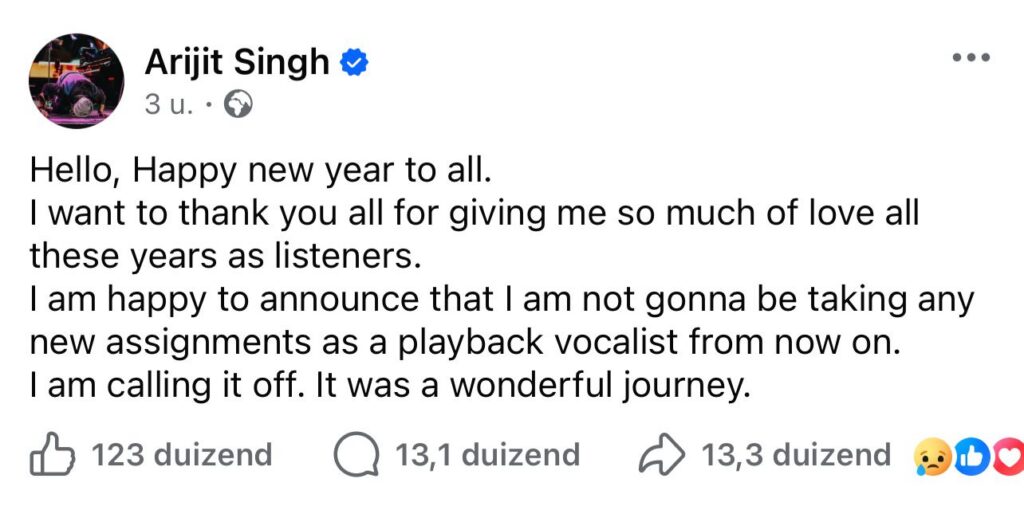View the '123 duizend' likes count
The height and width of the screenshot is (506, 1024).
[x=181, y=456]
